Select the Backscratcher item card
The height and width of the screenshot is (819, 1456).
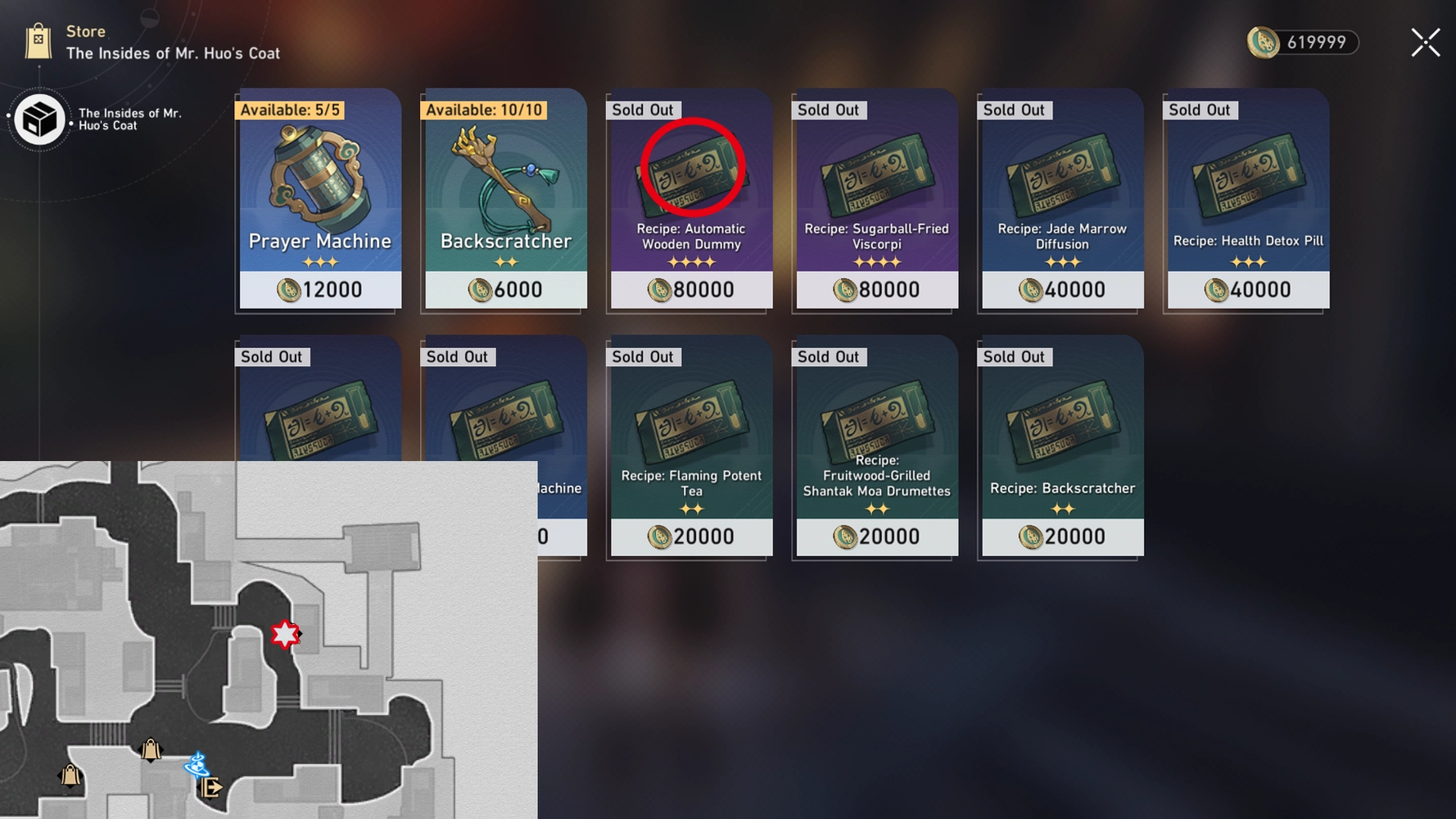pyautogui.click(x=505, y=199)
